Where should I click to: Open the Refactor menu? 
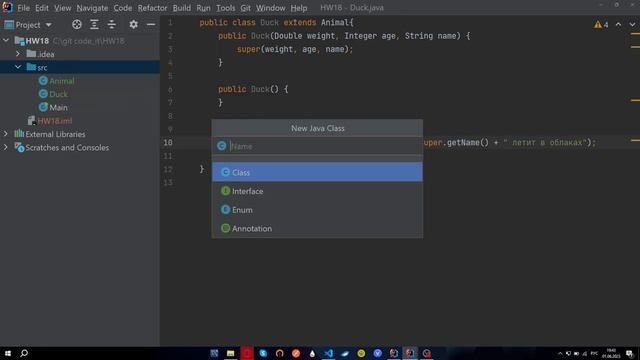(x=152, y=8)
